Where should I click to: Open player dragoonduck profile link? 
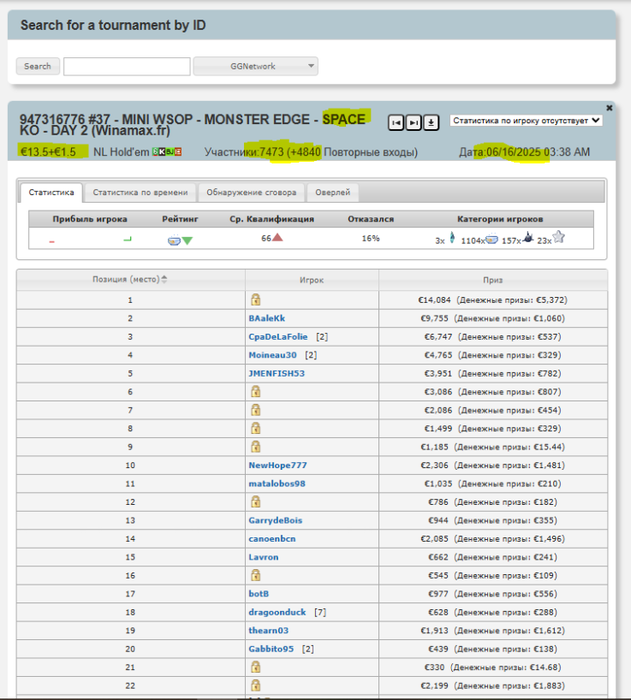[x=277, y=612]
